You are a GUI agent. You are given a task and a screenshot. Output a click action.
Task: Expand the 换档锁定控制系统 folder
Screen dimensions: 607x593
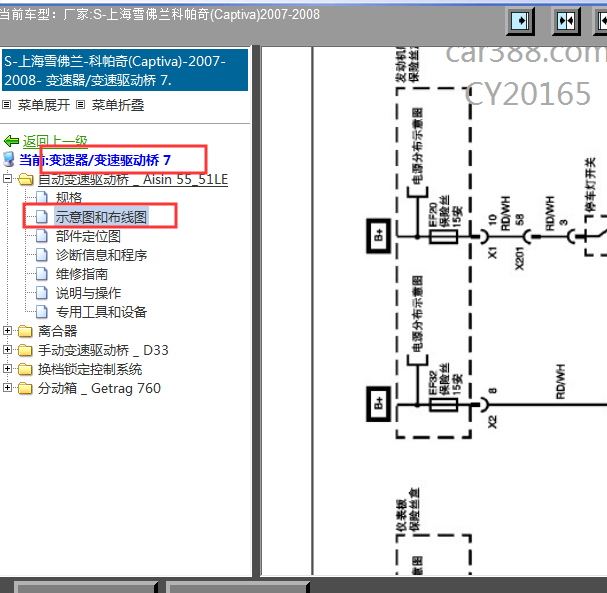tap(7, 368)
